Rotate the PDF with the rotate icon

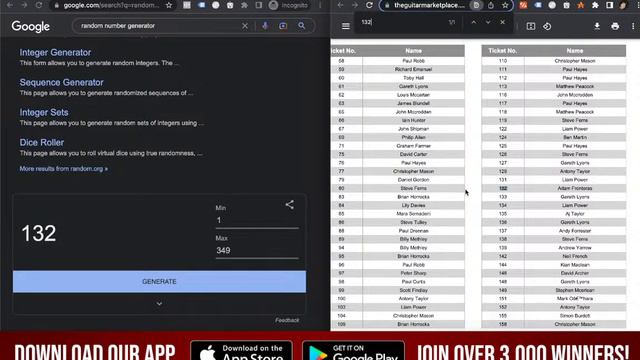(x=547, y=26)
